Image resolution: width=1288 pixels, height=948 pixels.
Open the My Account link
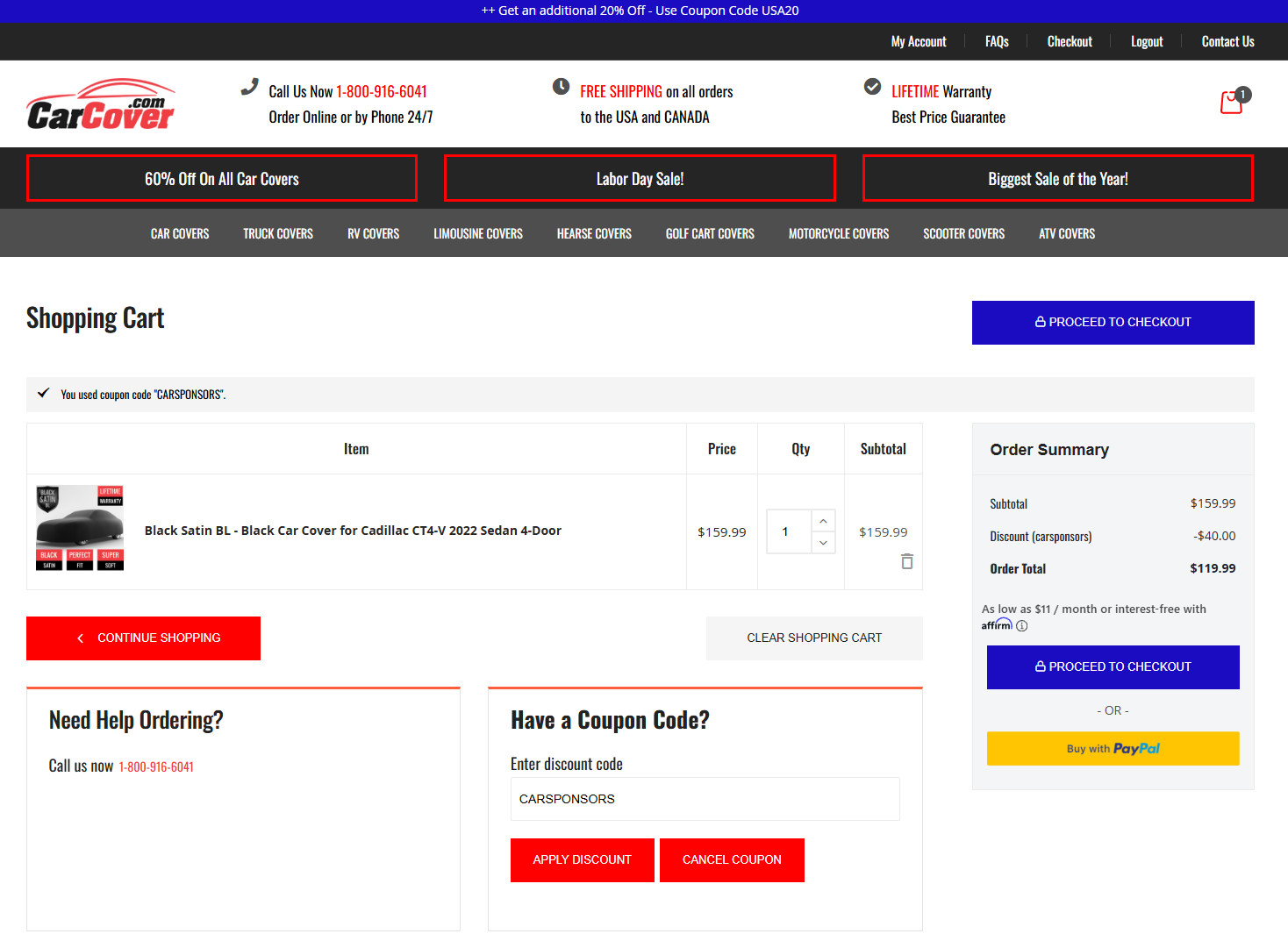918,41
